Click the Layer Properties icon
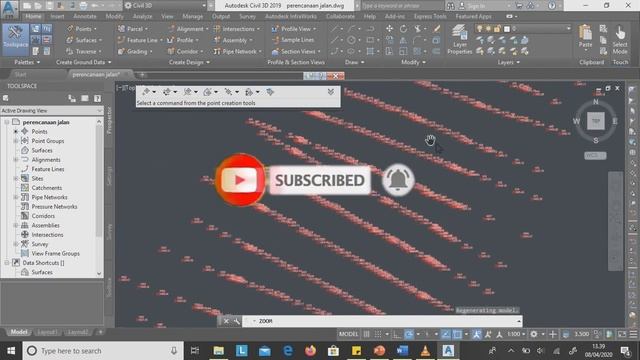The height and width of the screenshot is (360, 640). tap(460, 39)
